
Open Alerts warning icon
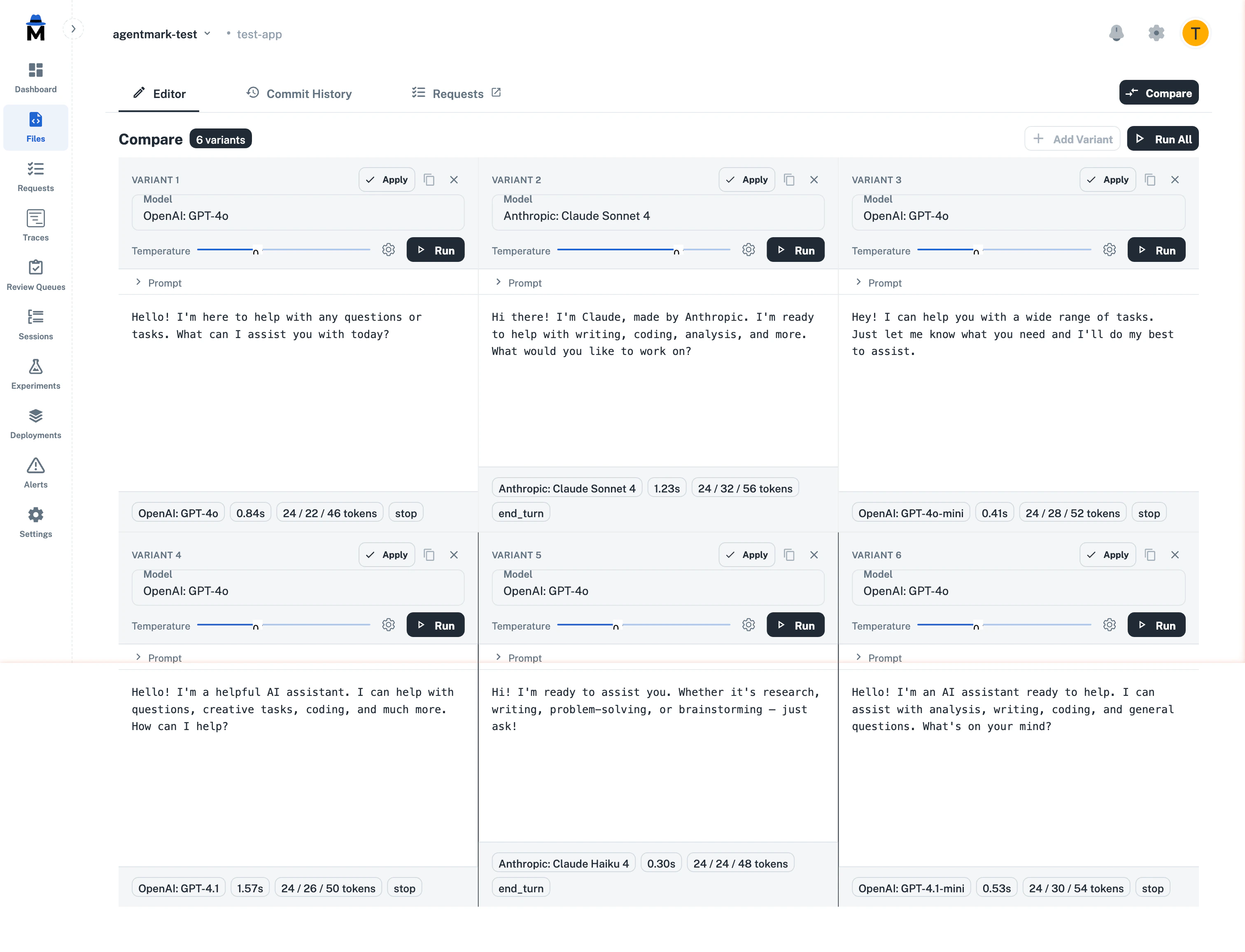36,472
